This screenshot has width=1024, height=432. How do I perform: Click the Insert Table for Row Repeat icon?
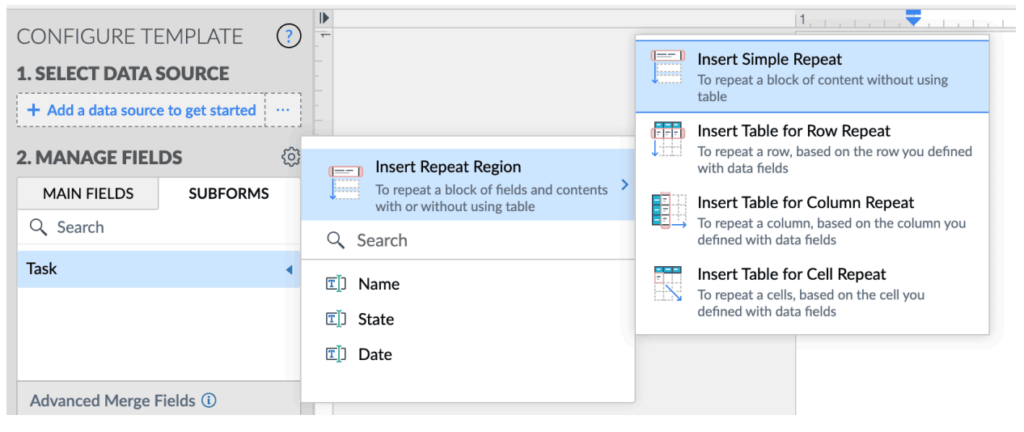667,139
